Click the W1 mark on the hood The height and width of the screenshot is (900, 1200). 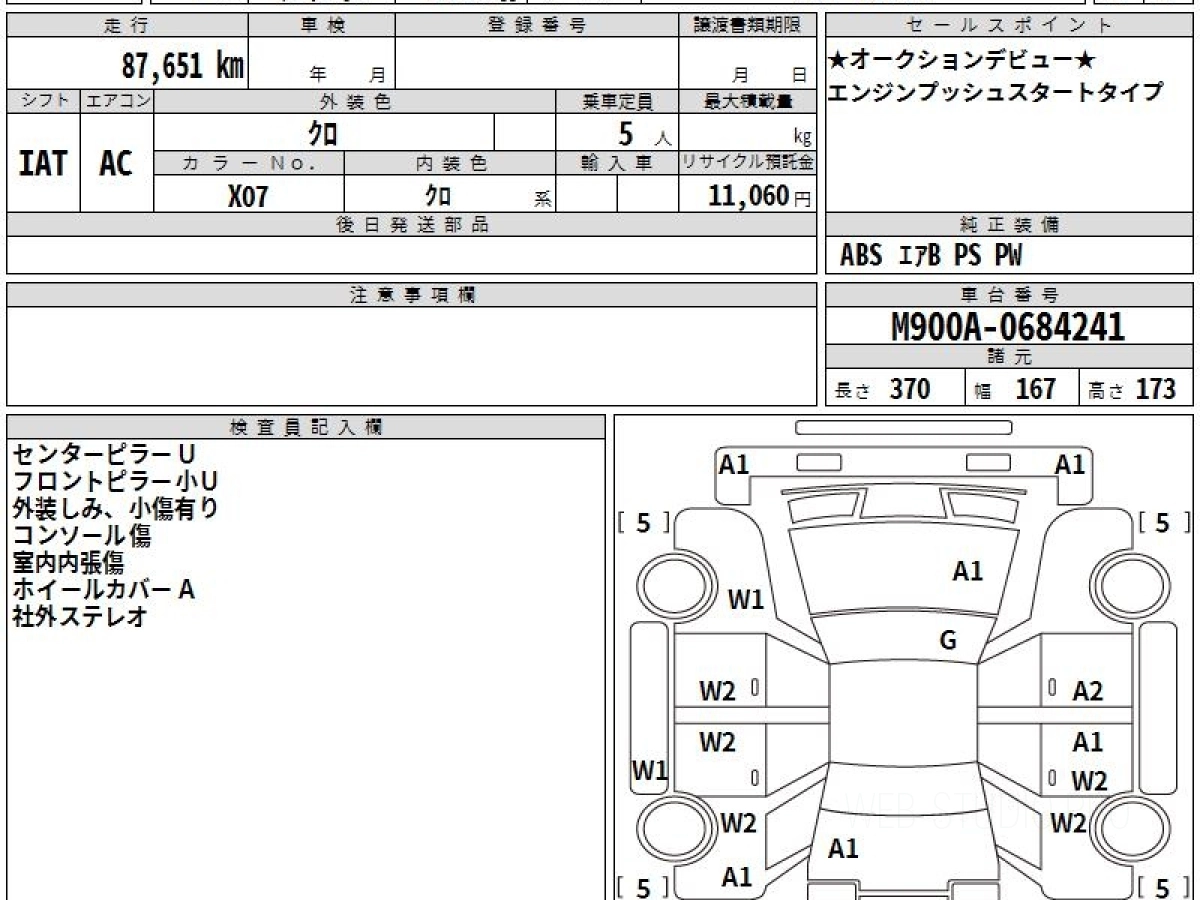click(746, 600)
